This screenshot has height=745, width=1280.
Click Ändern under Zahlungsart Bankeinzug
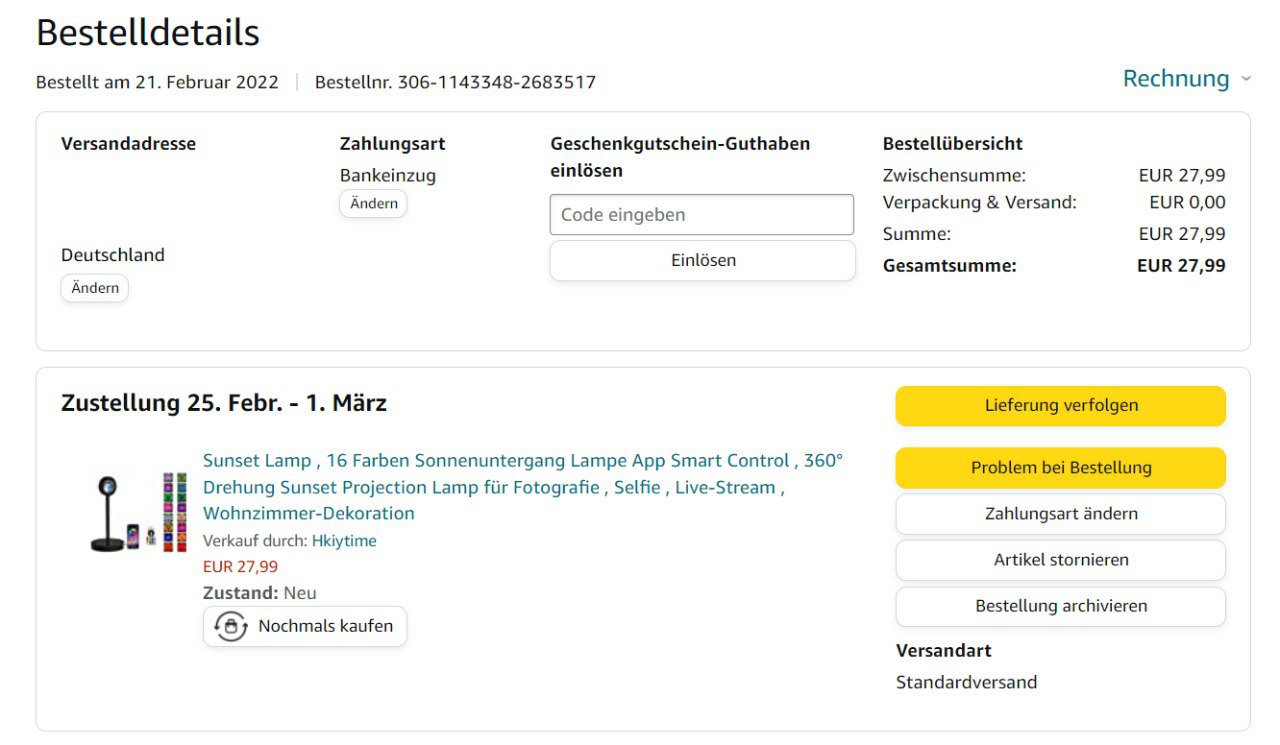tap(373, 204)
